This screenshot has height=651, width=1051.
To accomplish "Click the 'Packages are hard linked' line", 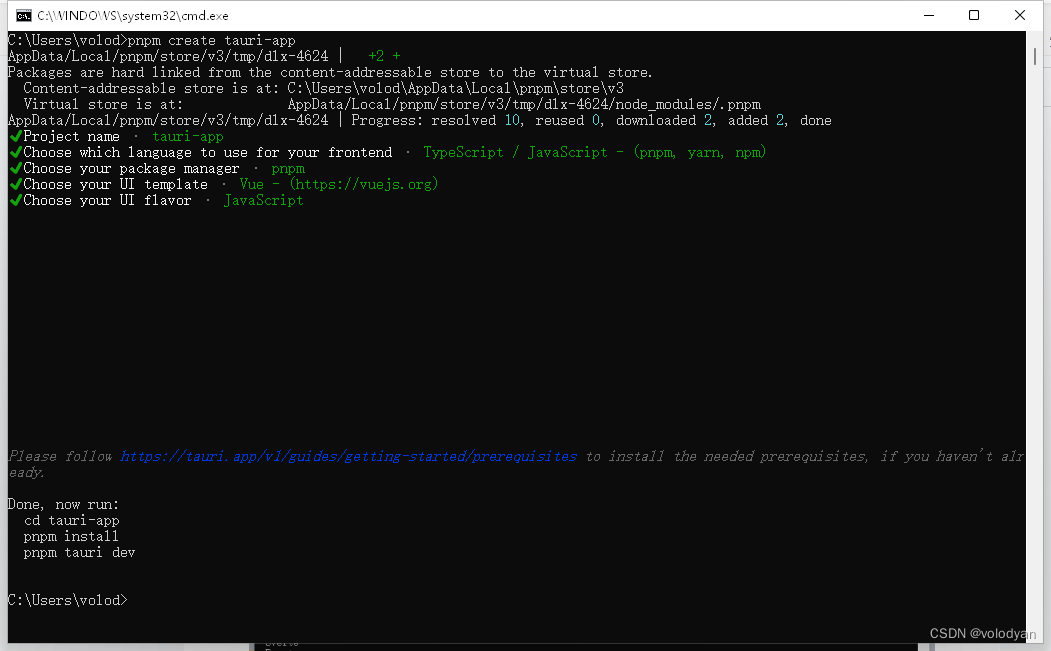I will click(x=330, y=72).
